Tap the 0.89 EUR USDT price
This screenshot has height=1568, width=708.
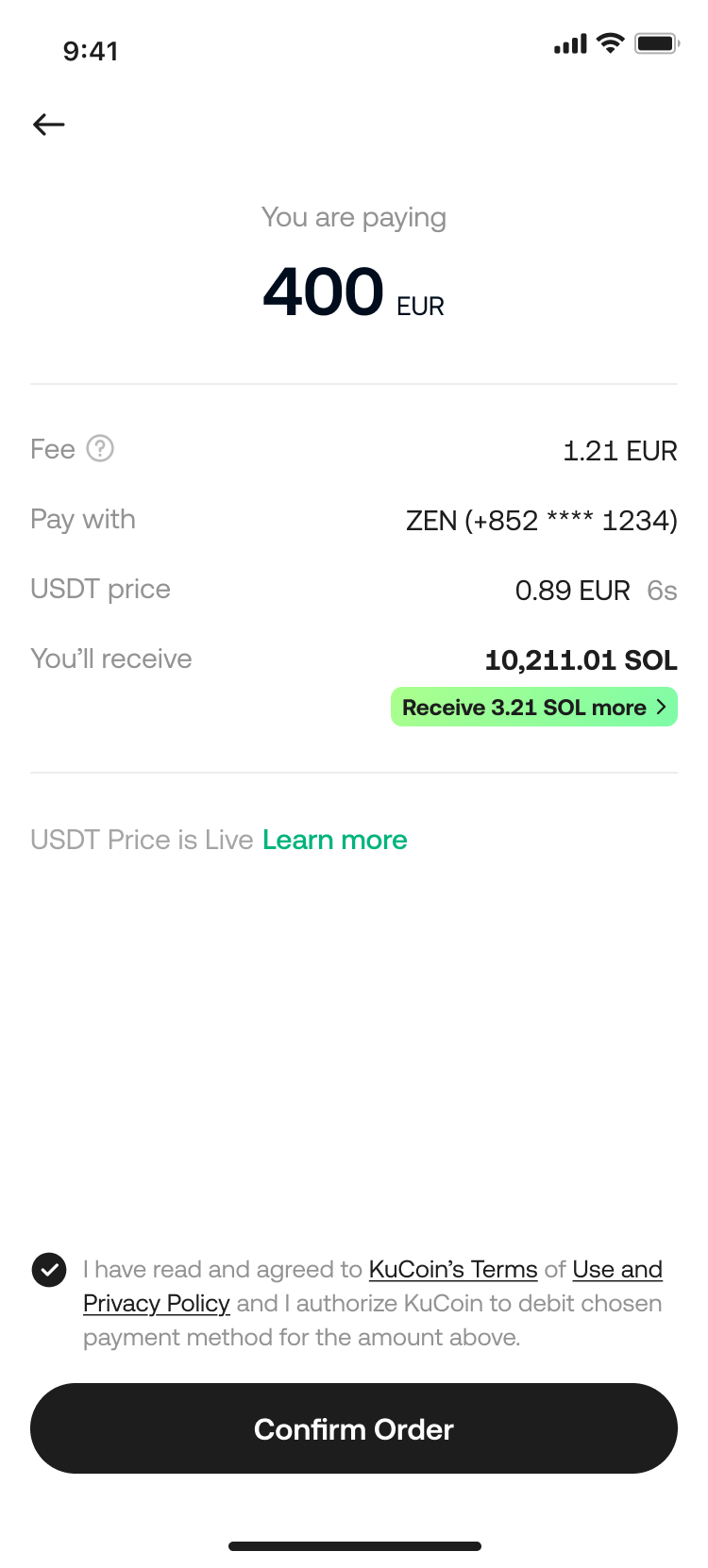tap(572, 591)
